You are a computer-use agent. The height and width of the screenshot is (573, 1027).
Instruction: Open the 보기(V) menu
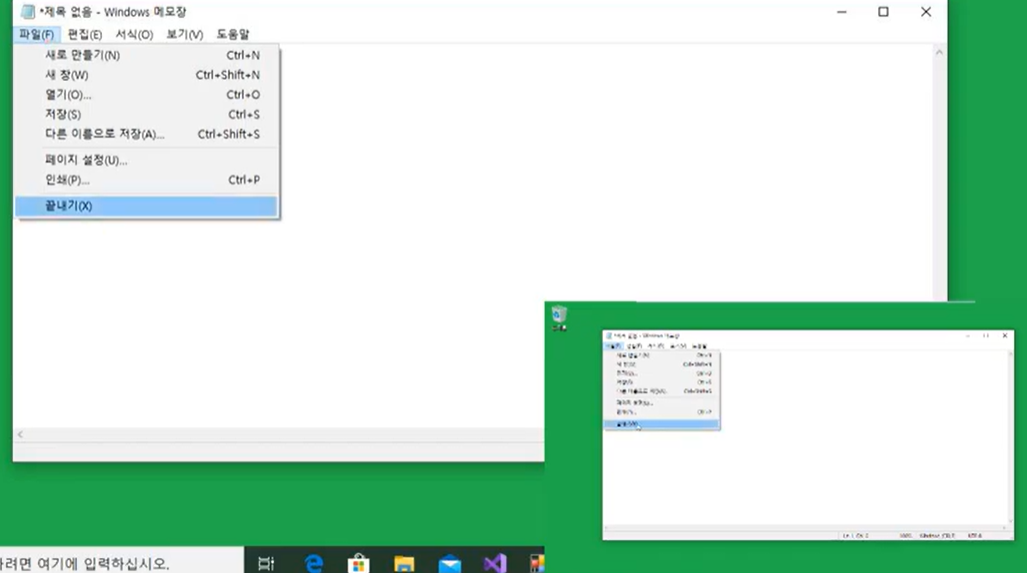pyautogui.click(x=184, y=34)
